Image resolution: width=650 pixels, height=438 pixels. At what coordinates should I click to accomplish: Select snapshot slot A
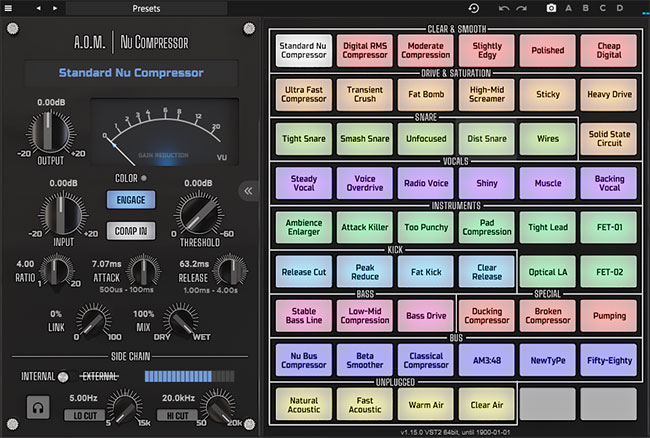[x=568, y=8]
